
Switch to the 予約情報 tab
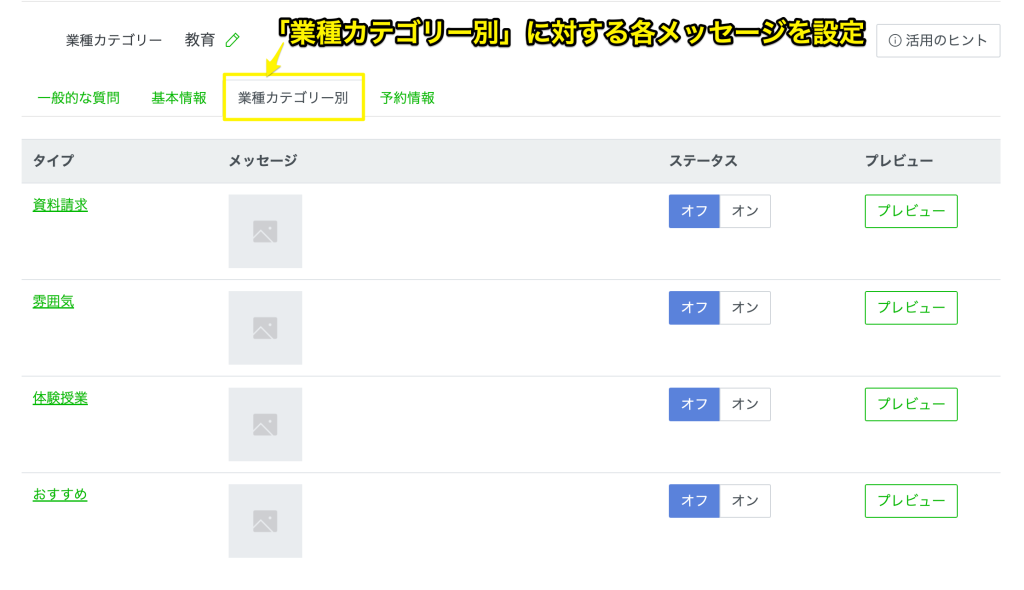point(405,98)
